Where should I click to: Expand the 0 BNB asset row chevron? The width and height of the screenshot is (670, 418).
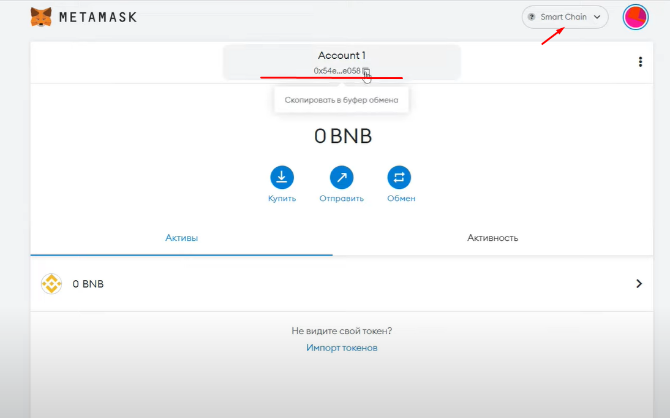(639, 284)
